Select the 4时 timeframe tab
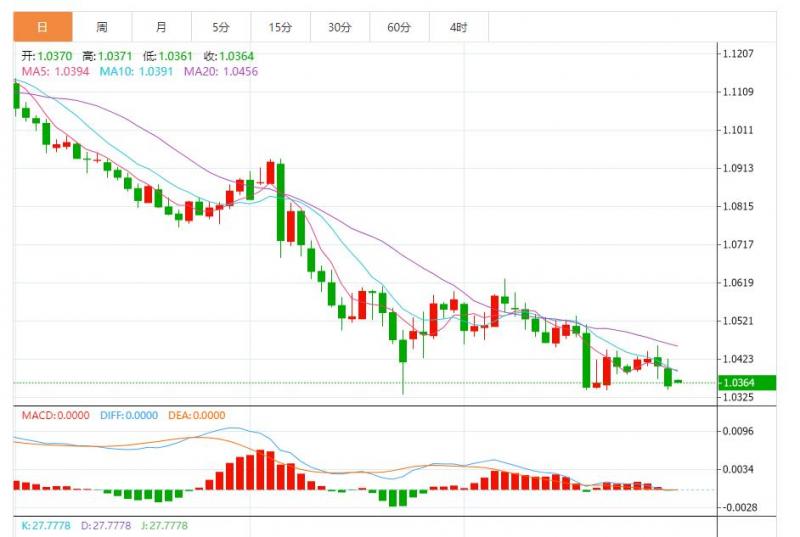800x537 pixels. (x=459, y=27)
